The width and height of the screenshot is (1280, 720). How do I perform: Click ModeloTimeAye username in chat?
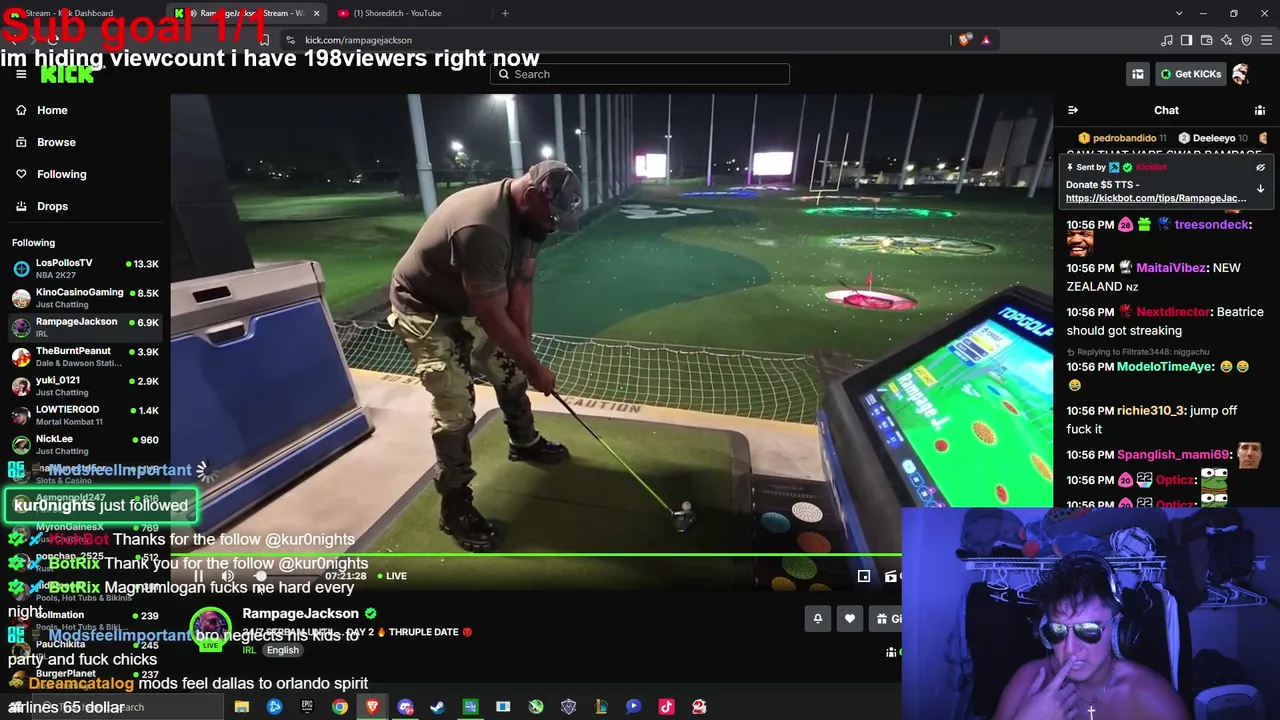click(x=1165, y=367)
